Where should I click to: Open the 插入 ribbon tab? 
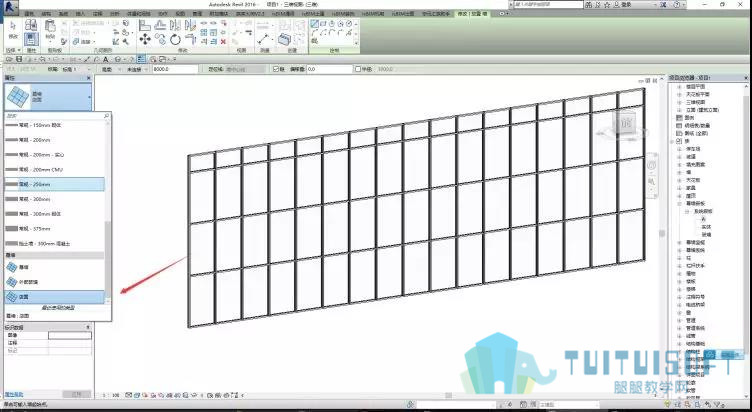(80, 14)
